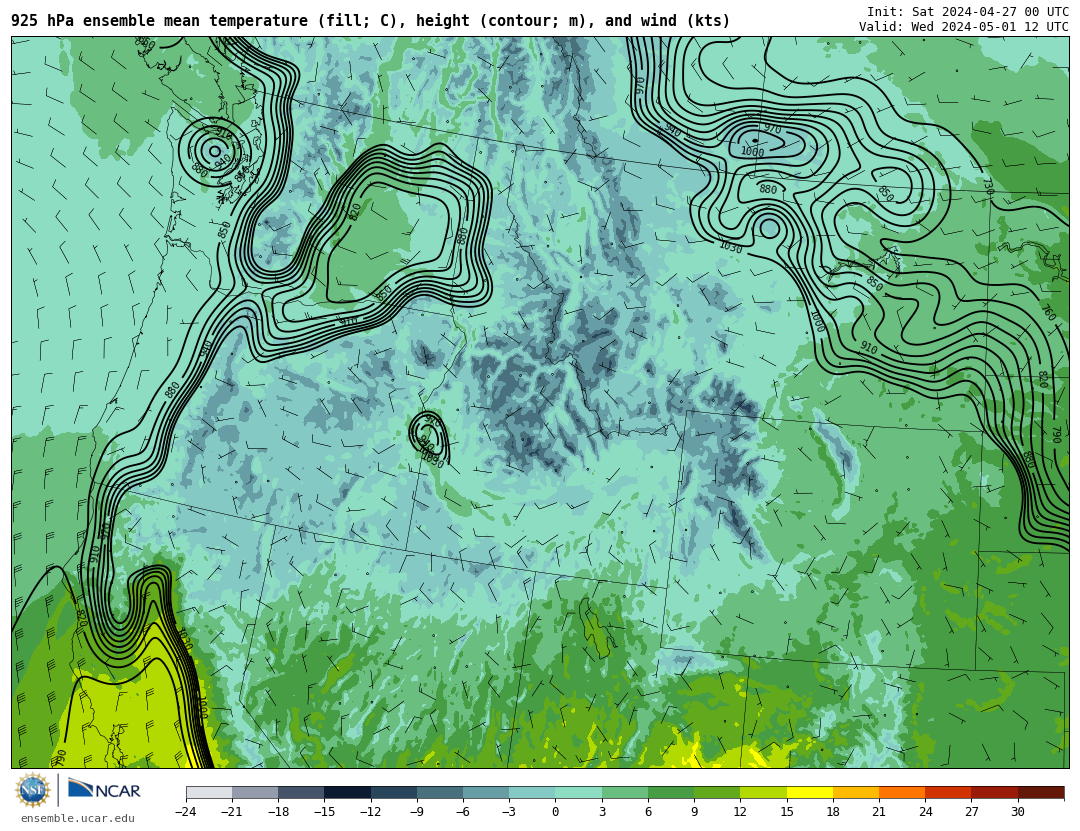The width and height of the screenshot is (1080, 831).
Task: Click the colorbar label '-12'
Action: 371,812
